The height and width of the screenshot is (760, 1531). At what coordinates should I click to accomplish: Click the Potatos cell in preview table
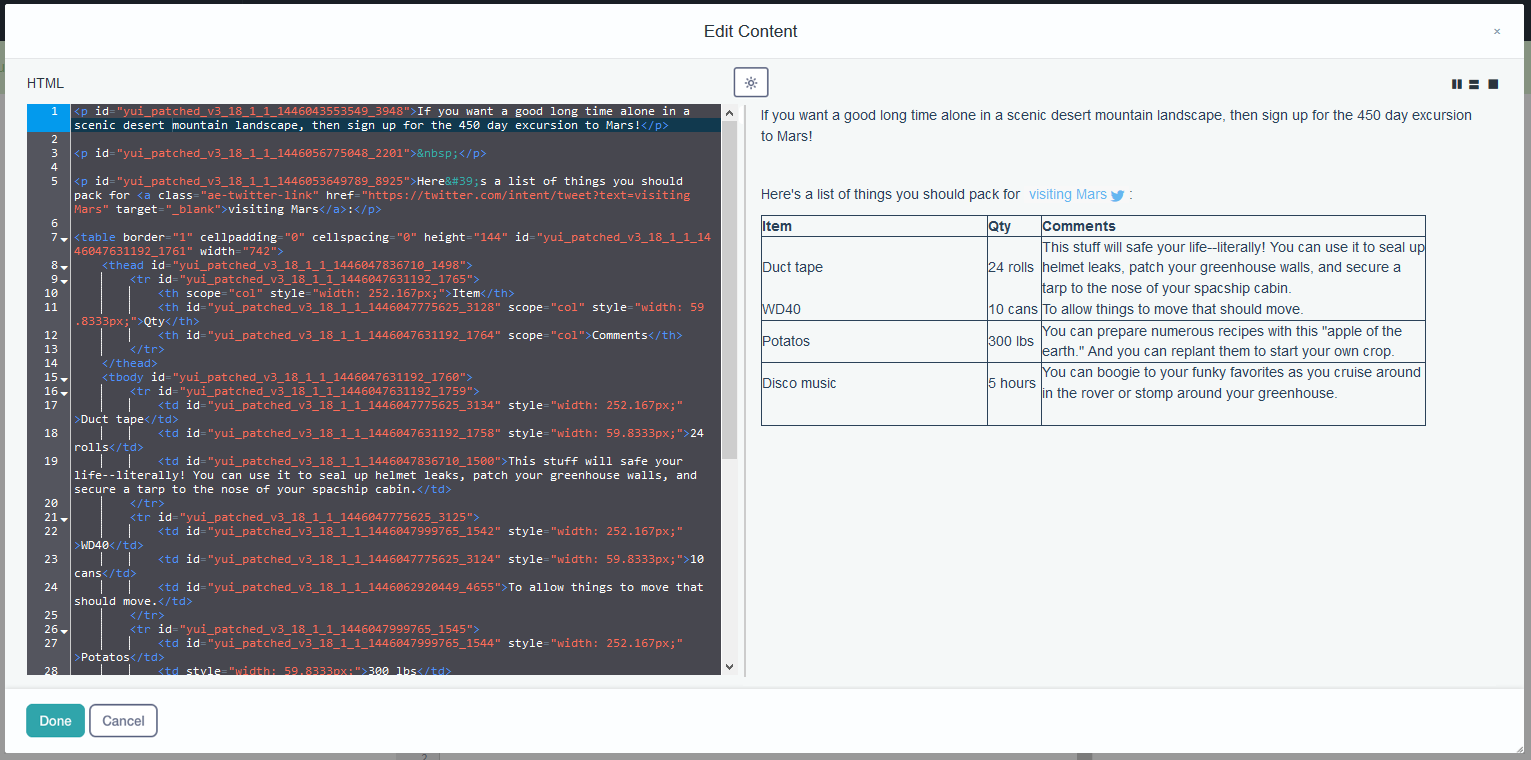click(874, 341)
